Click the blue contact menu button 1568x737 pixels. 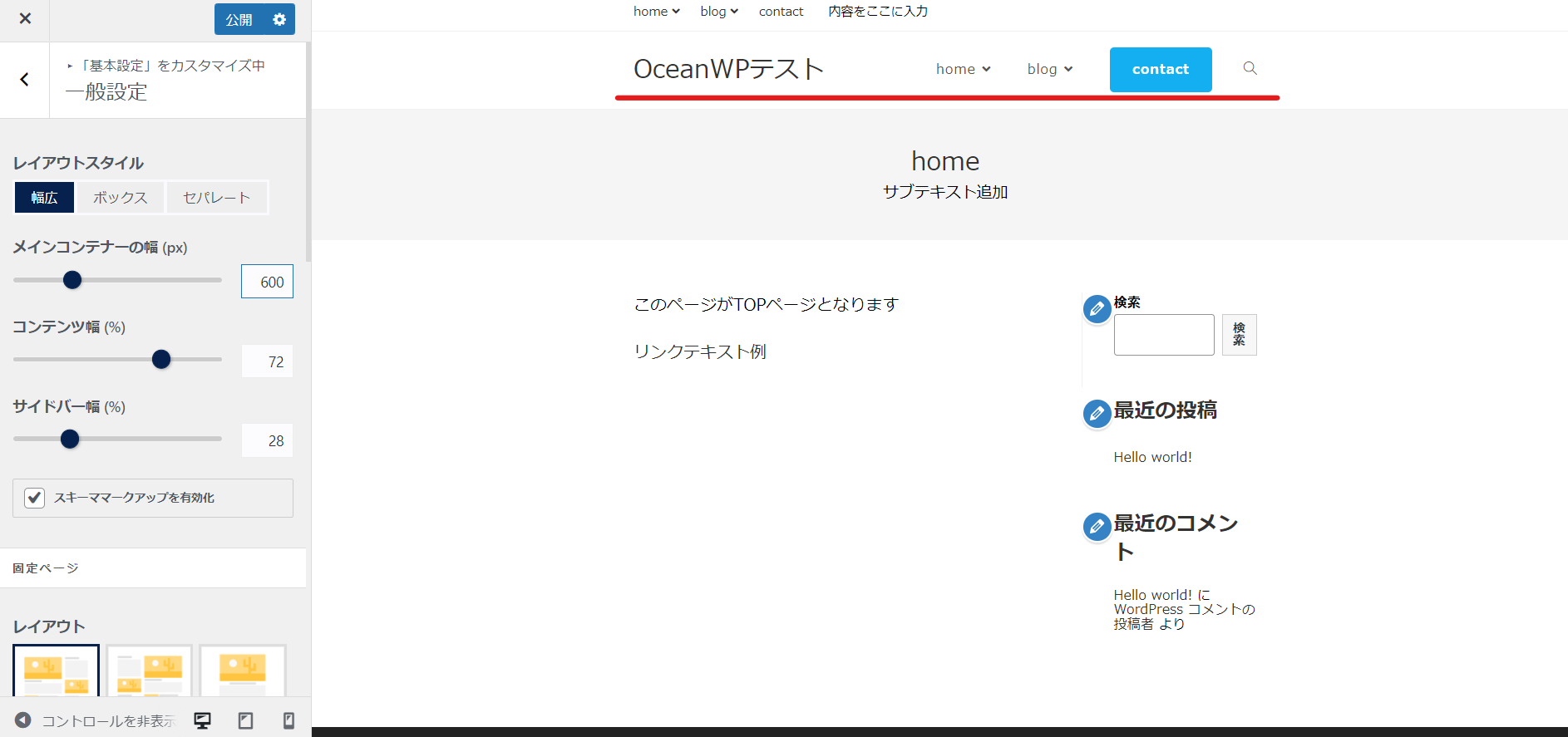(x=1160, y=69)
